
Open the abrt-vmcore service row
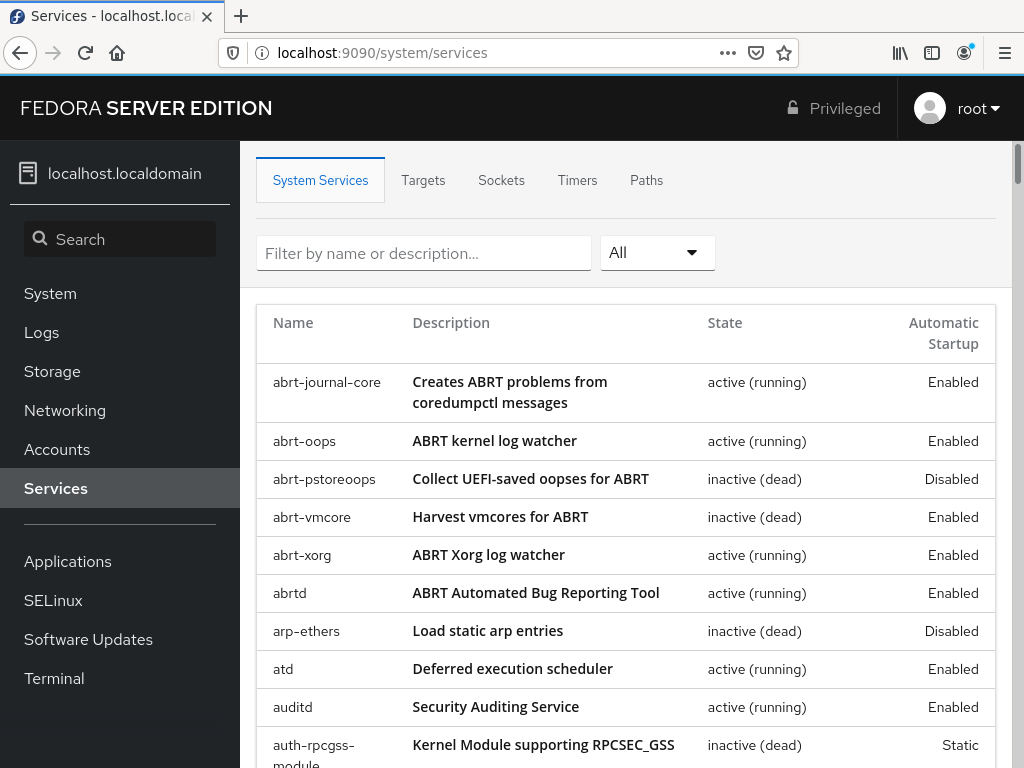tap(626, 517)
